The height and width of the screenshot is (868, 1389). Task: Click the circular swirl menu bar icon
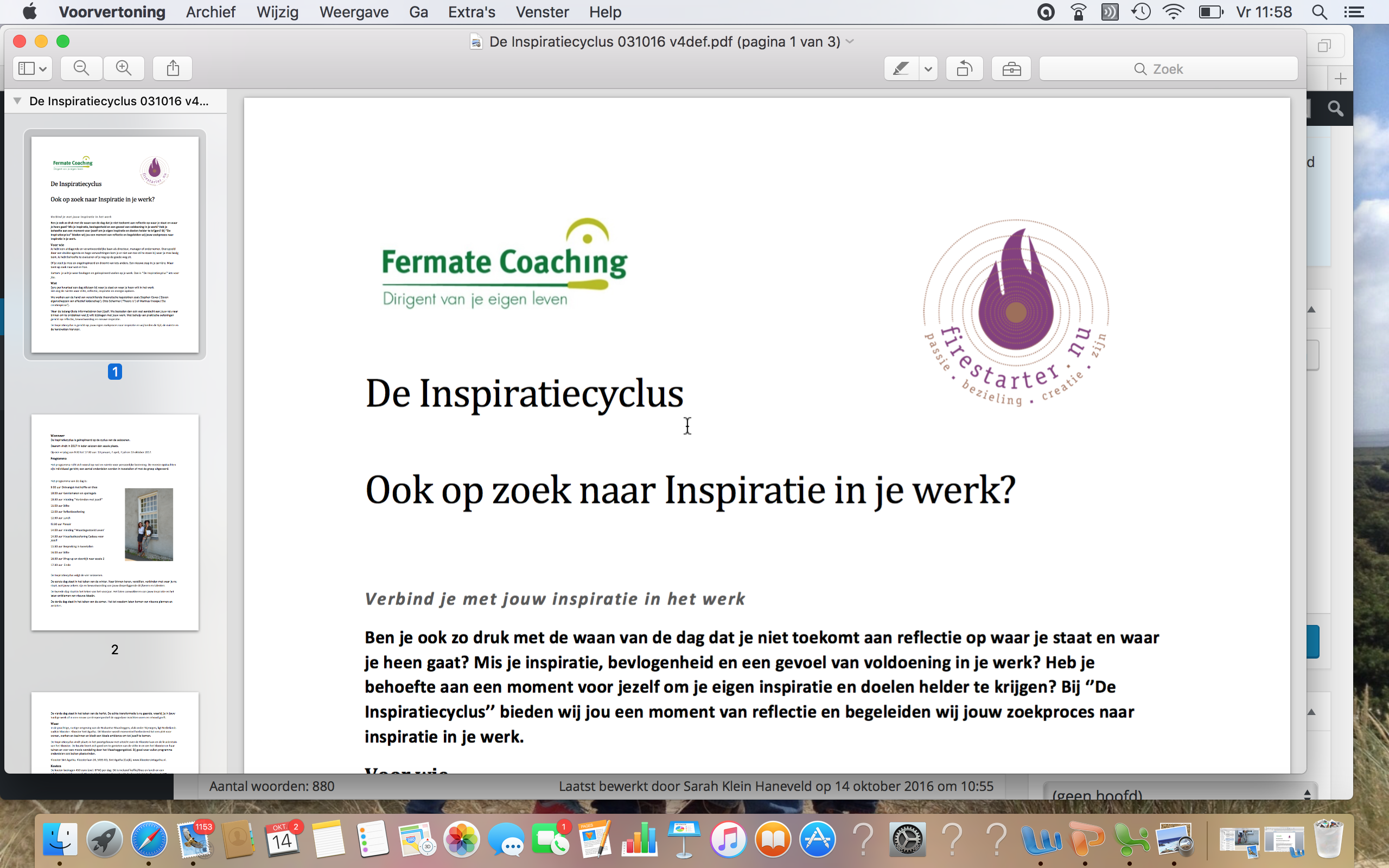[1046, 12]
